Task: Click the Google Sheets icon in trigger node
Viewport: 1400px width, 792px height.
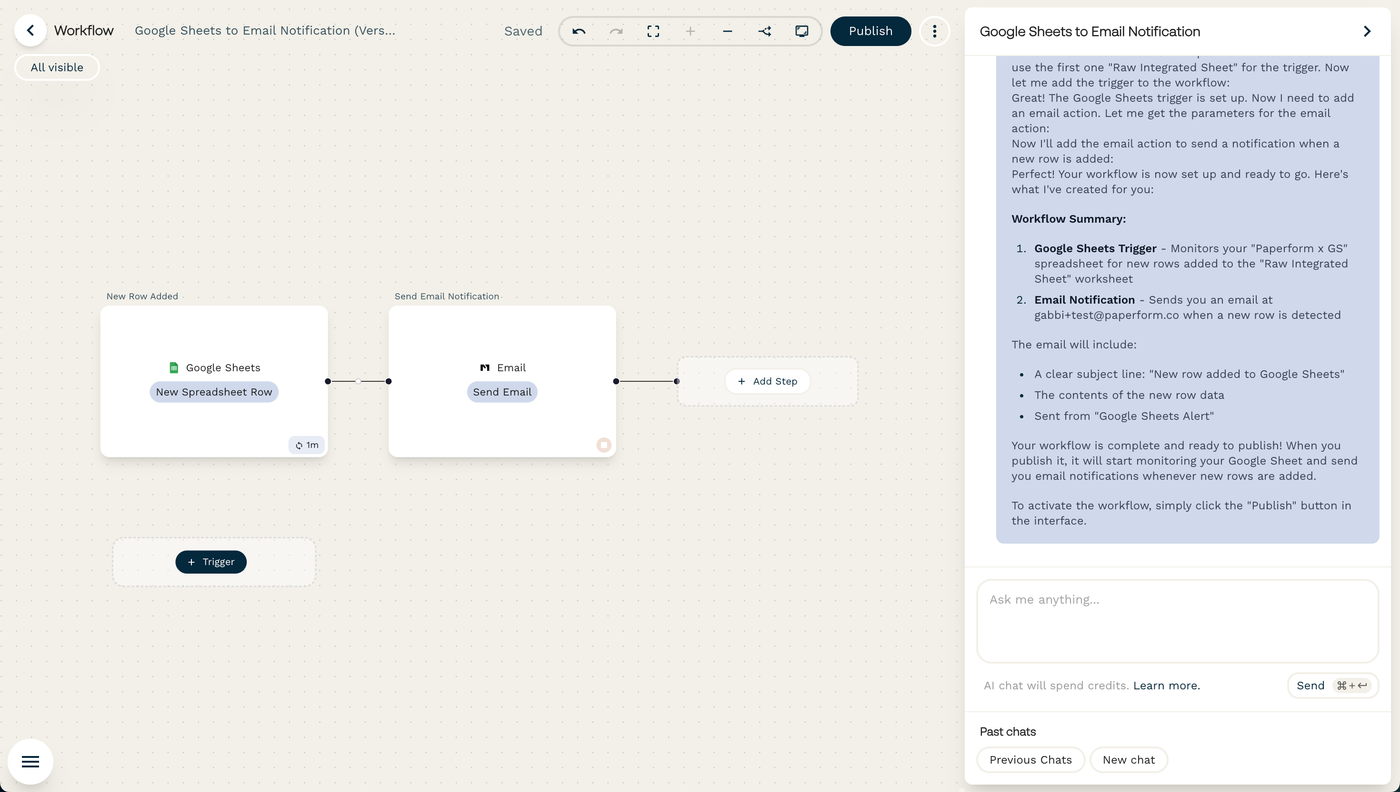Action: click(173, 368)
